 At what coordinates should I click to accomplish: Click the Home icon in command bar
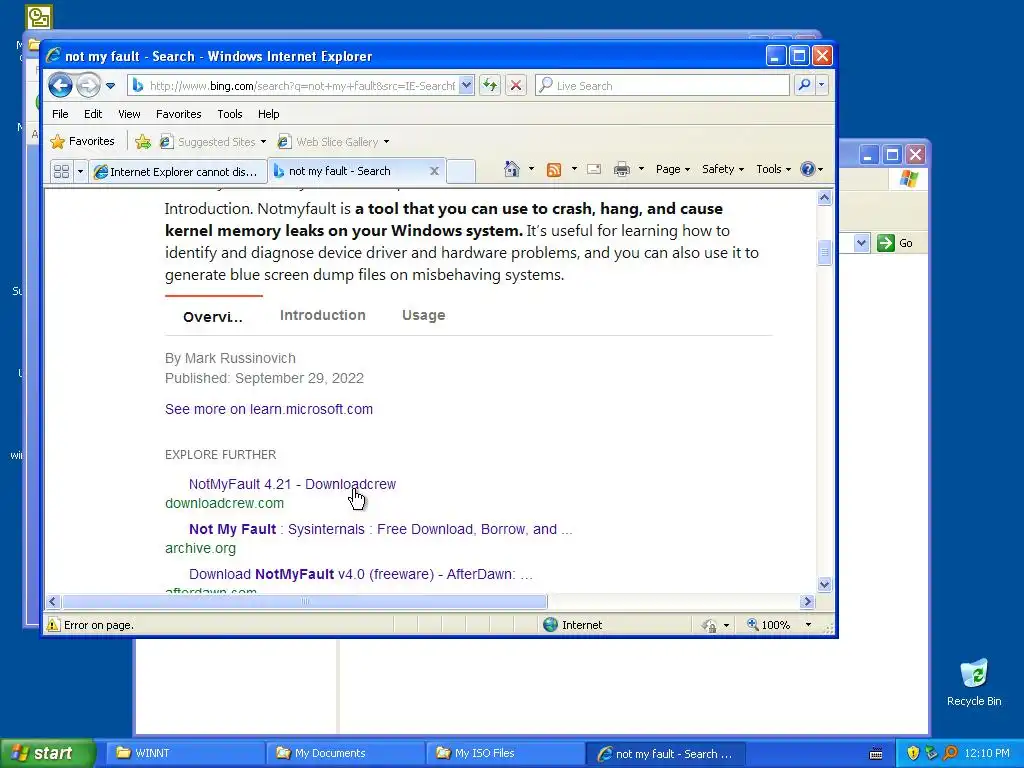pos(511,169)
